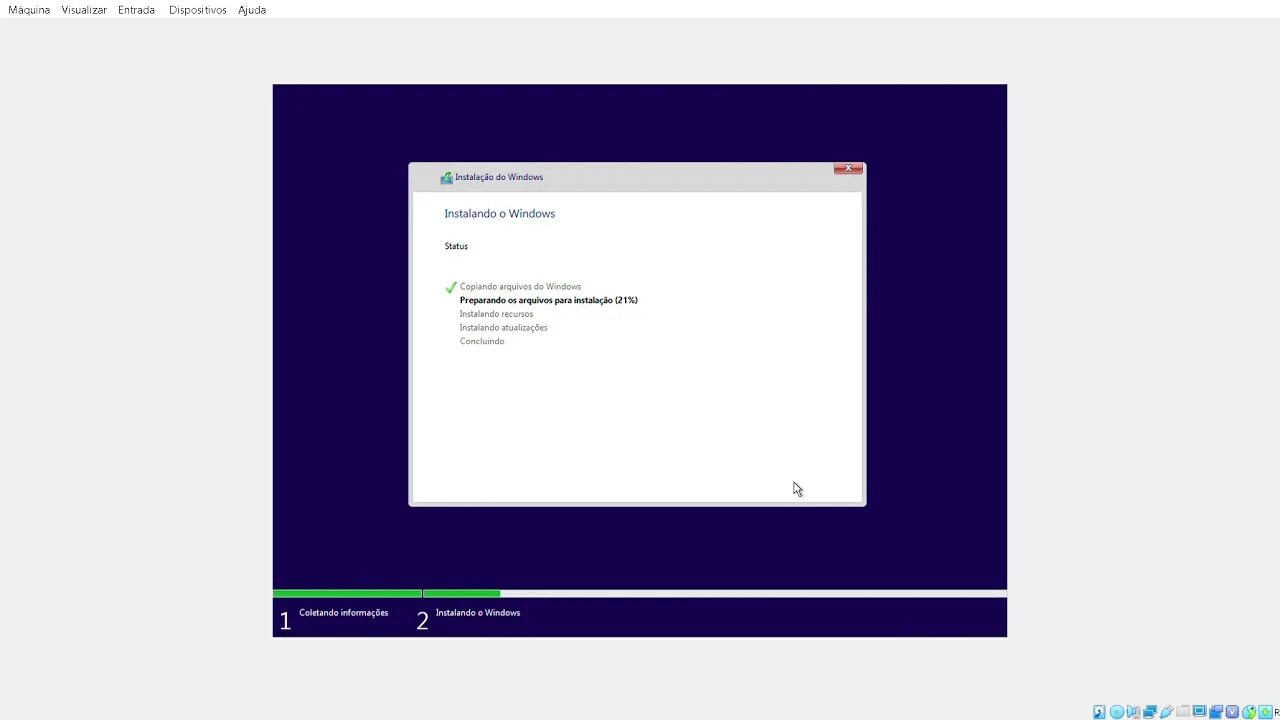Click the virtualization V status icon
Image resolution: width=1280 pixels, height=720 pixels.
pyautogui.click(x=1232, y=712)
